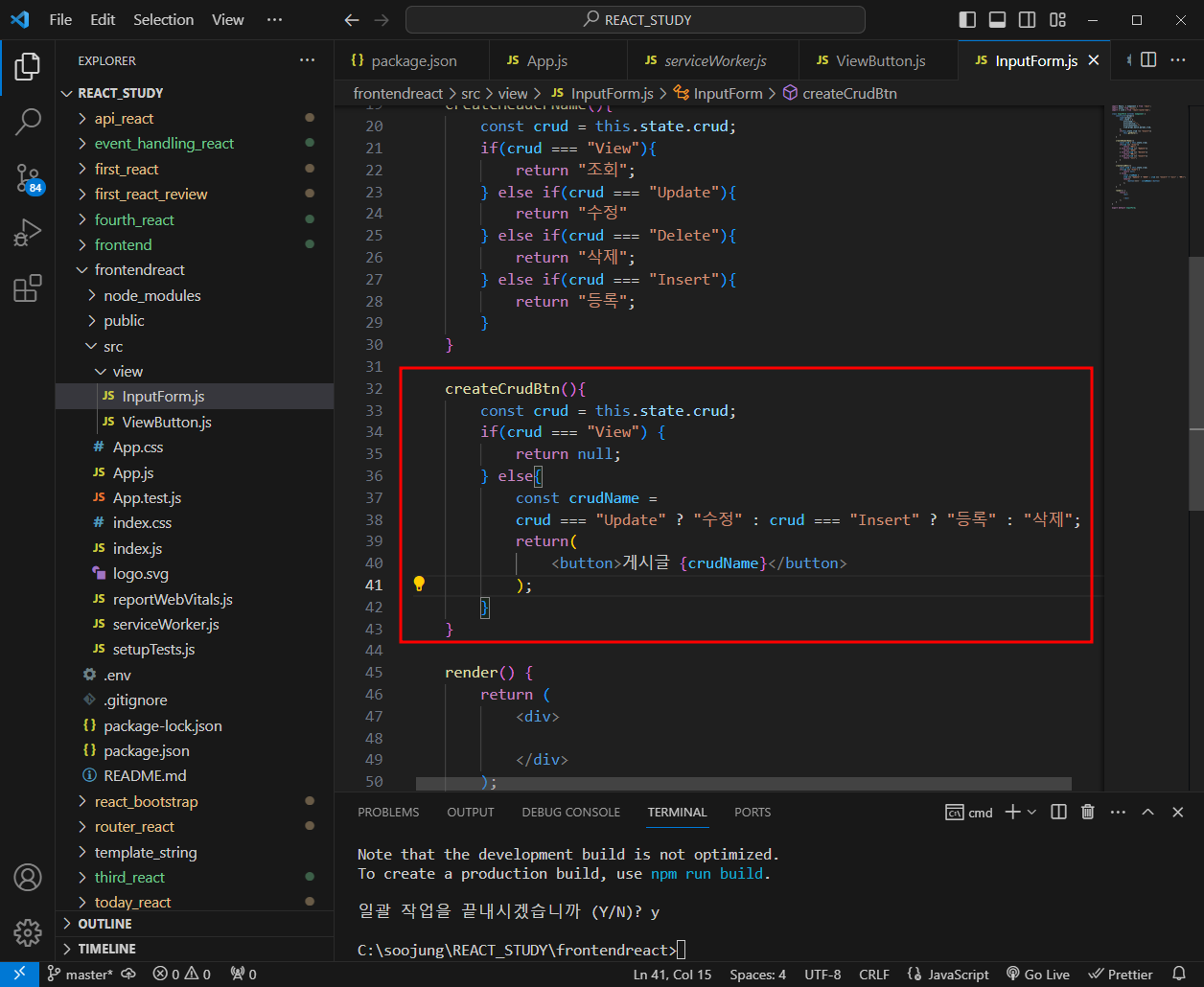Switch to the DEBUG CONSOLE panel tab
Image resolution: width=1204 pixels, height=987 pixels.
coord(571,812)
